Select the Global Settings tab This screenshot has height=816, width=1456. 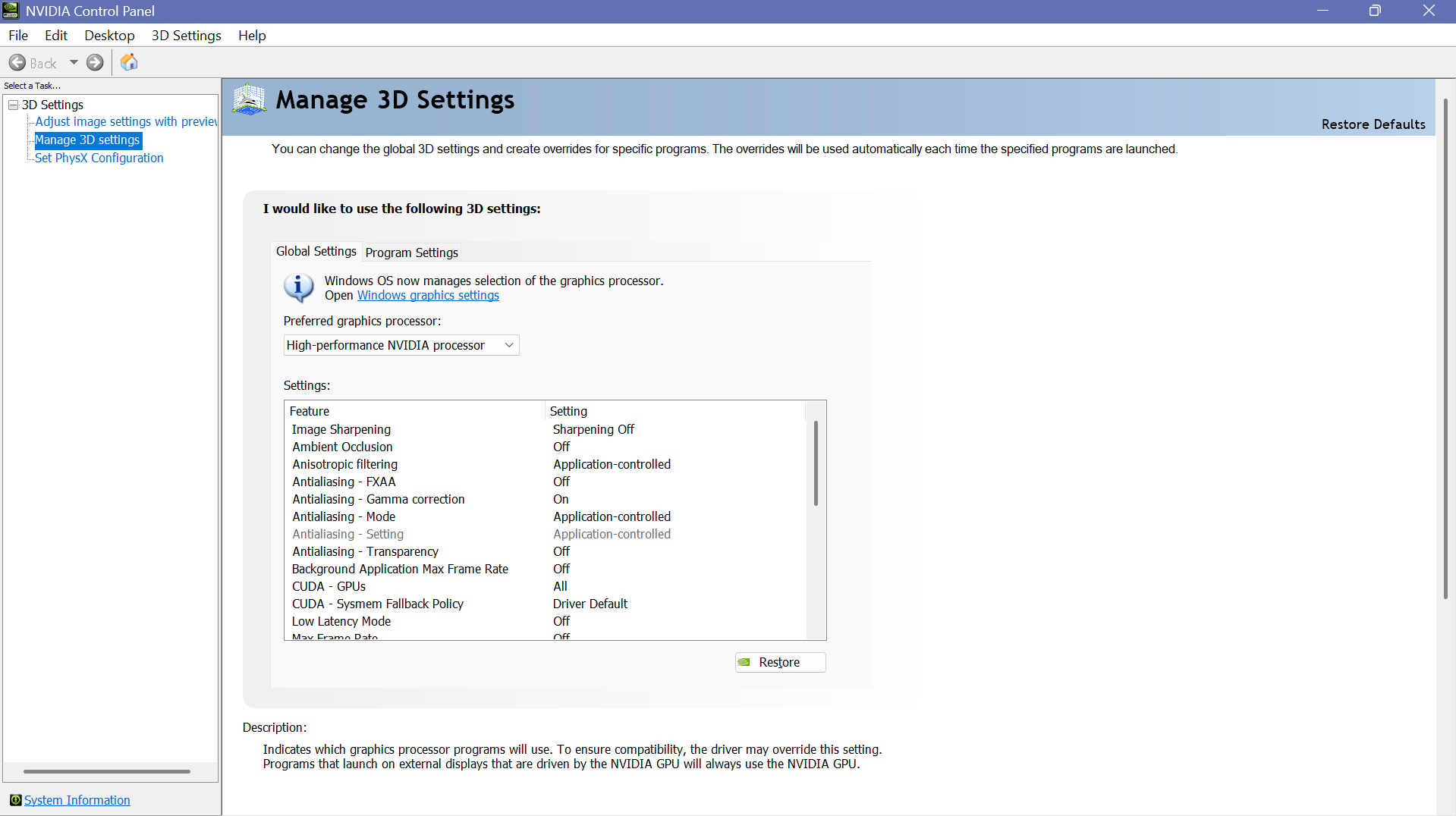click(316, 251)
